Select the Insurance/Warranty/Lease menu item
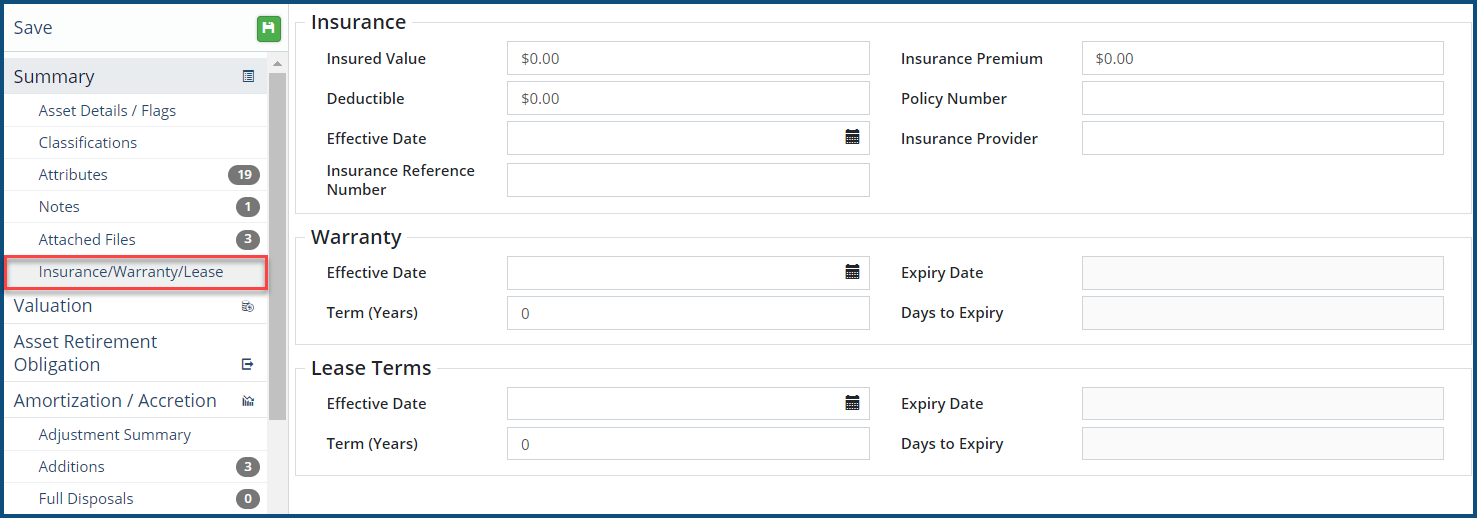Screen dimensions: 1477x518 coord(131,272)
